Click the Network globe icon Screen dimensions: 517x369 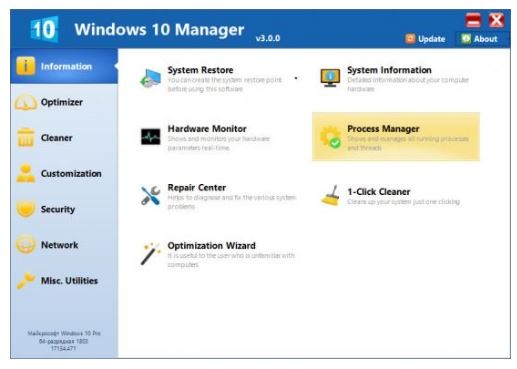25,245
